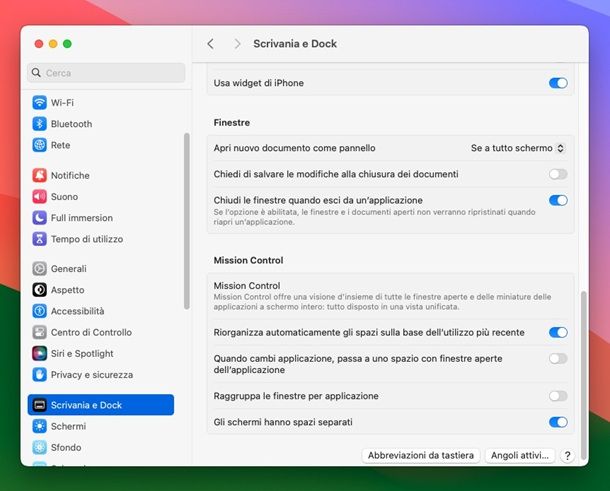The image size is (610, 491).
Task: Select the Aspetto label in sidebar
Action: (68, 290)
